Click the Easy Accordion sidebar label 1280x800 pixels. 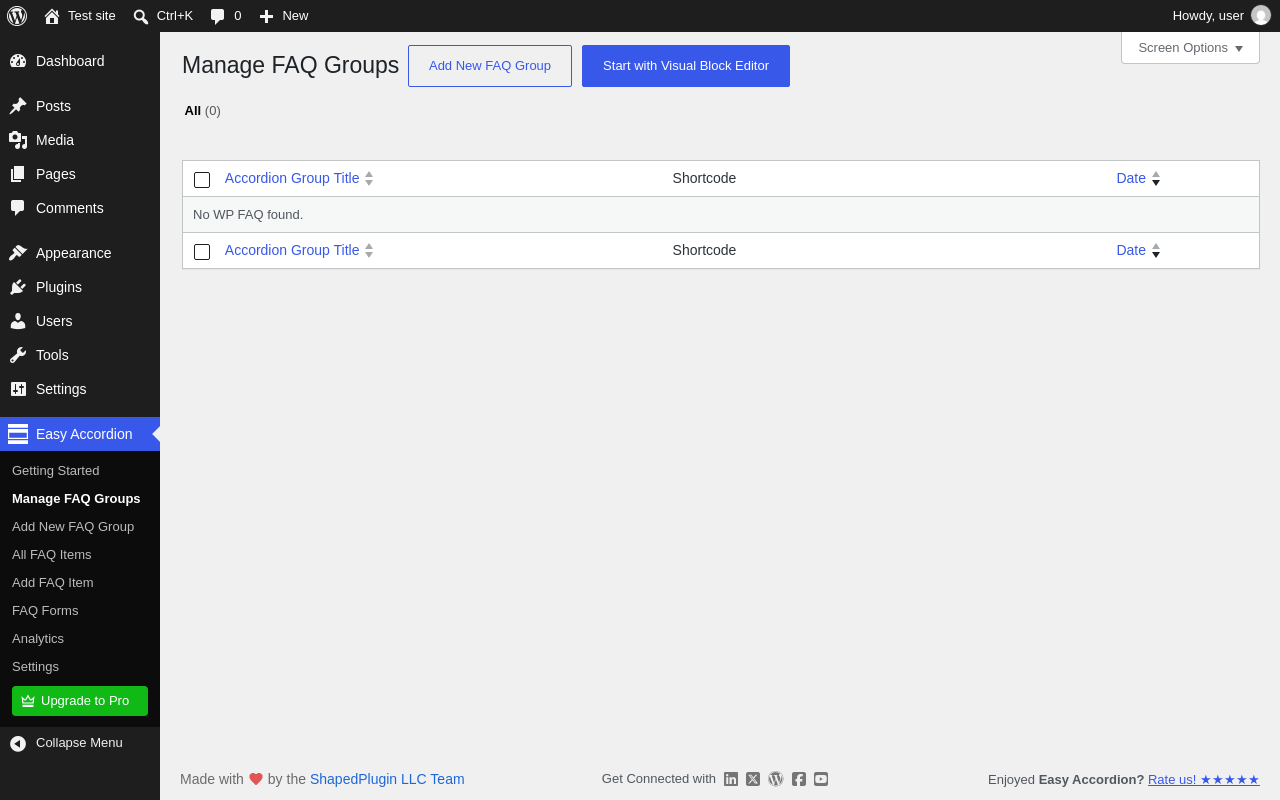click(x=84, y=434)
